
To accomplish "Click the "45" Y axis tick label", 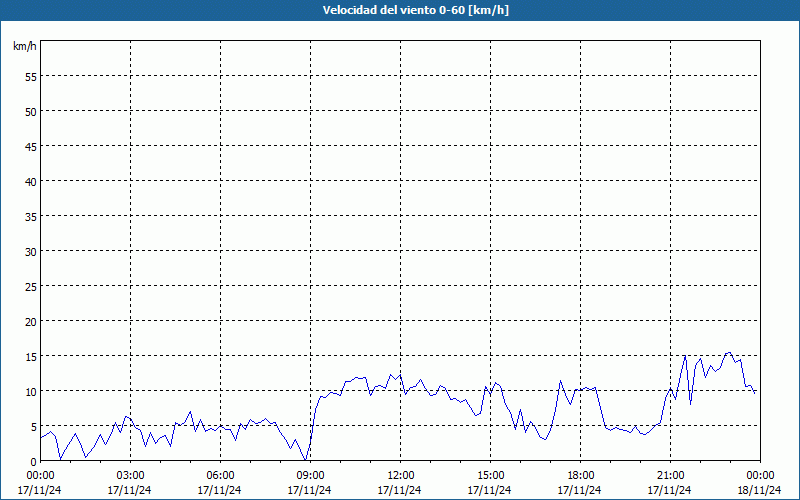I will coord(31,146).
